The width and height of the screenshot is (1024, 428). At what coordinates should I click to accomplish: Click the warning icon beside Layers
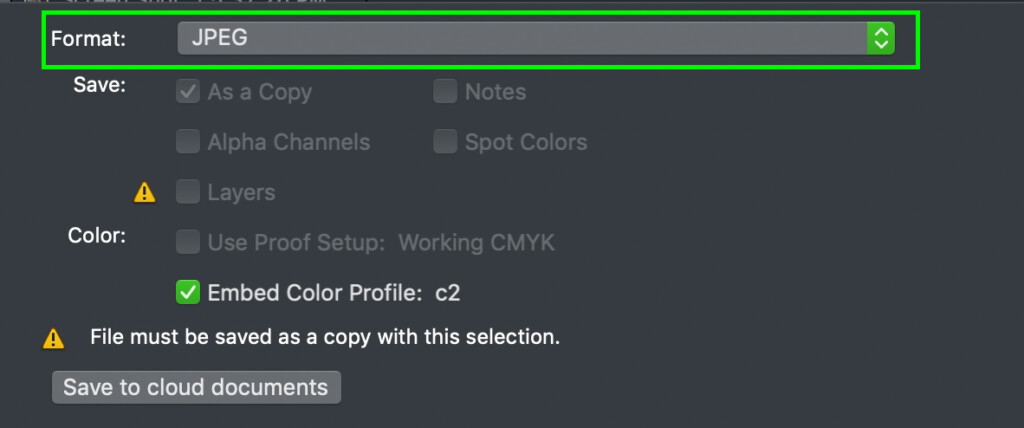pos(144,193)
